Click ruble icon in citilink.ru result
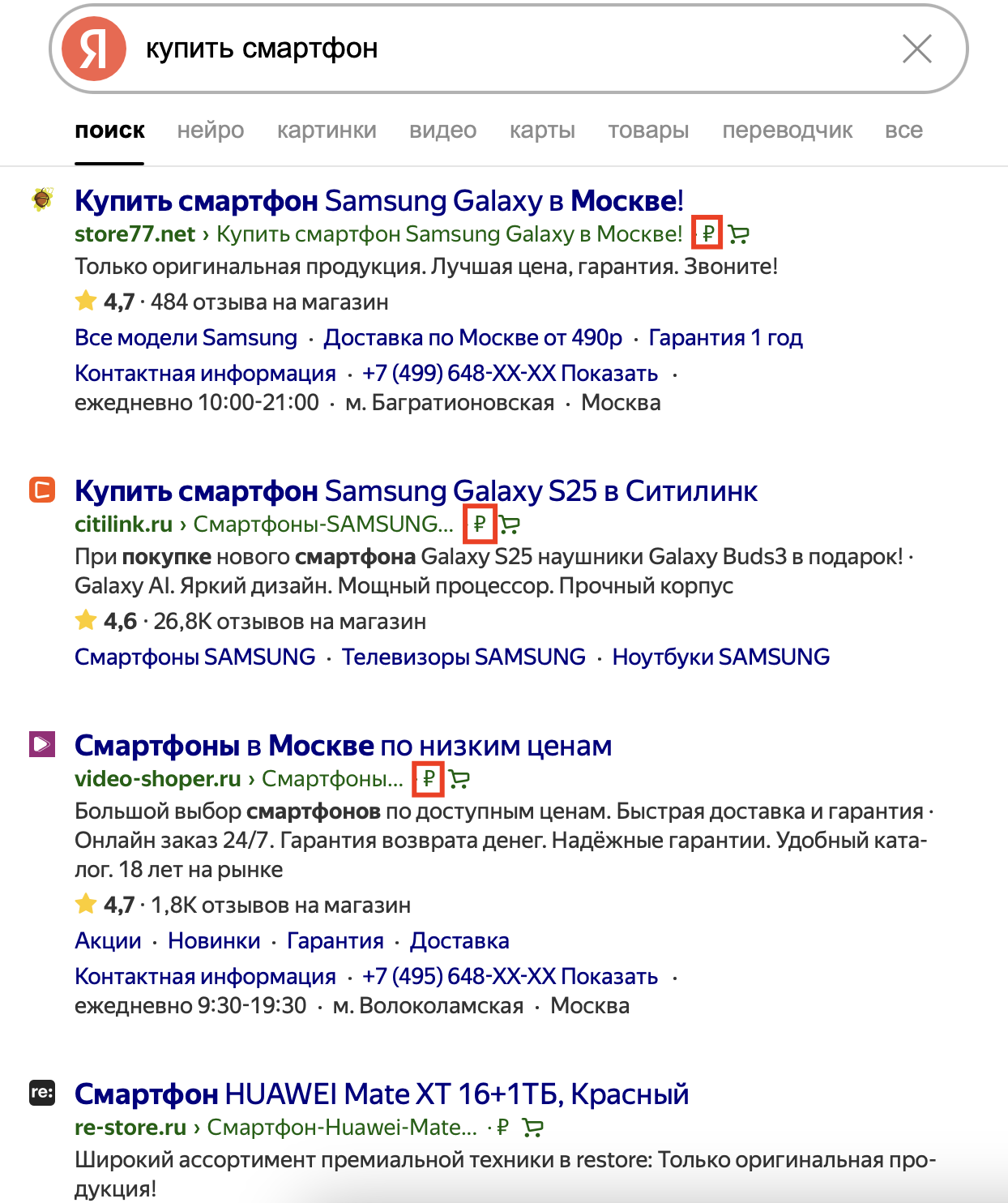The width and height of the screenshot is (1008, 1203). 480,524
